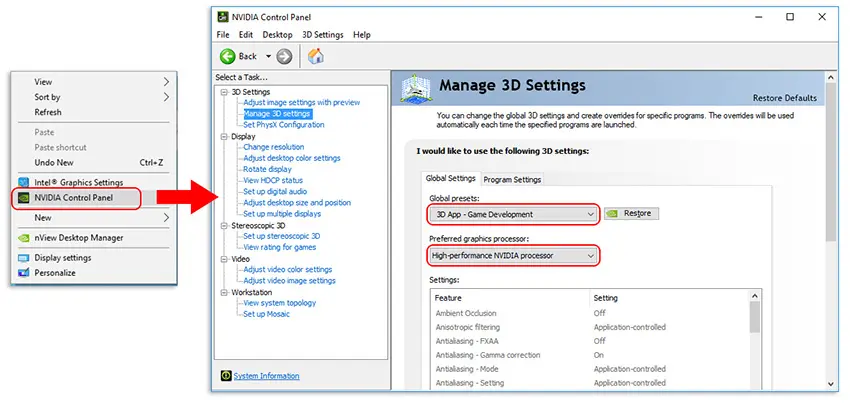Click the Back button label
The width and height of the screenshot is (850, 403).
point(248,56)
